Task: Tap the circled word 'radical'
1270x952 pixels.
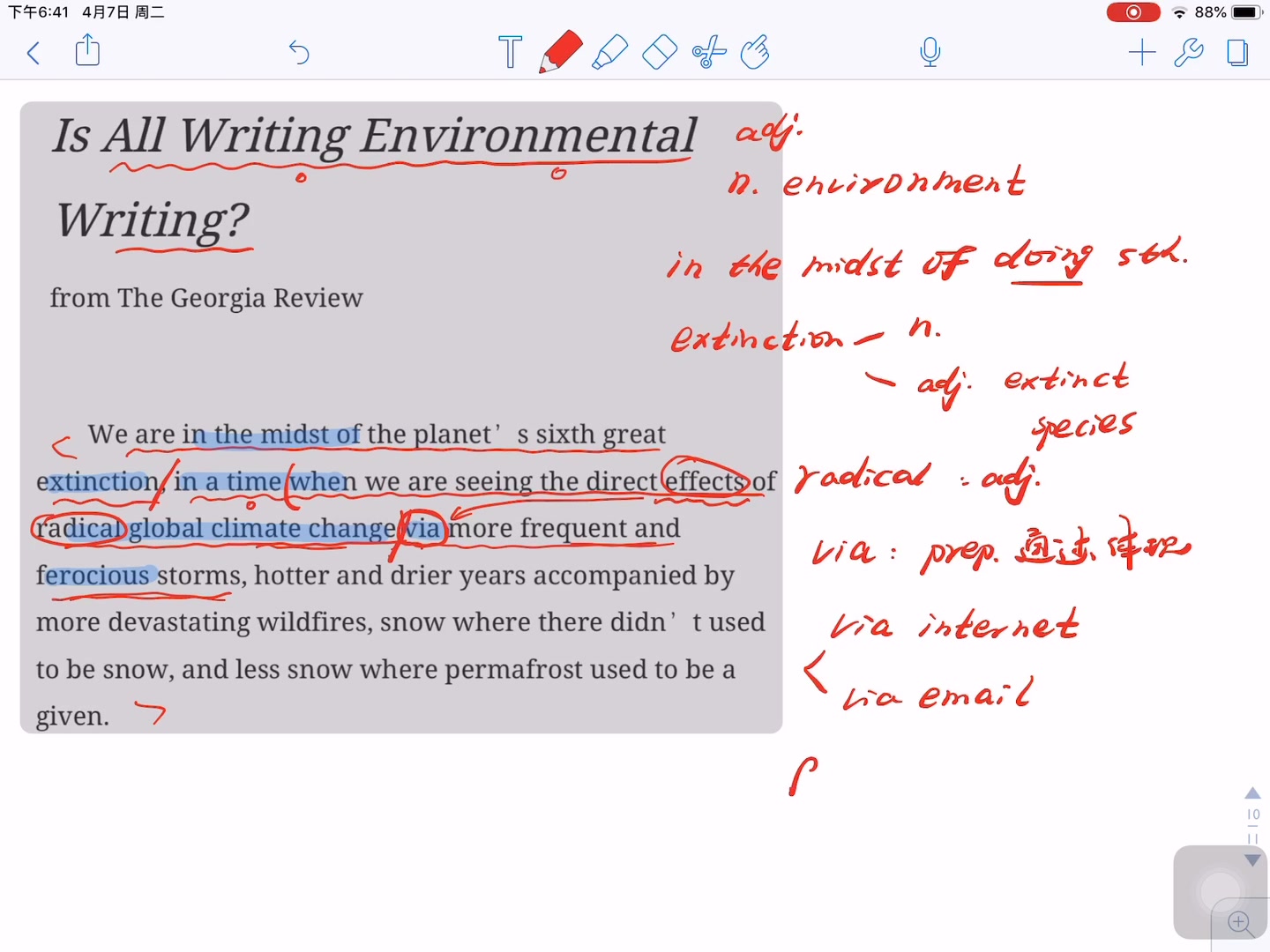Action: pyautogui.click(x=79, y=528)
